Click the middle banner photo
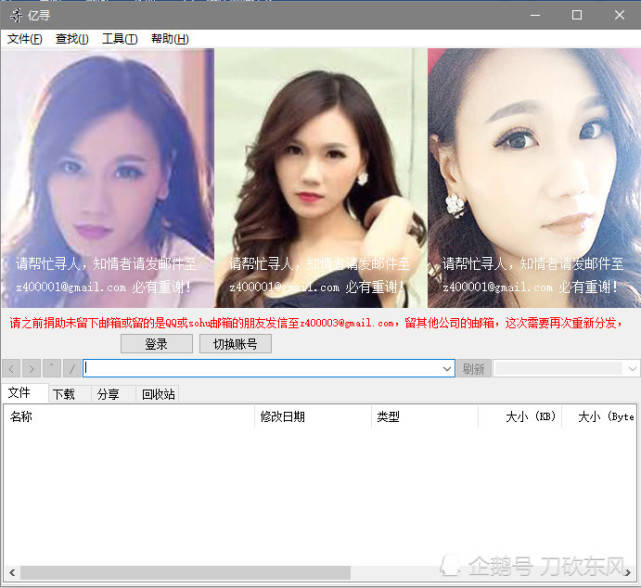641x588 pixels. point(321,178)
